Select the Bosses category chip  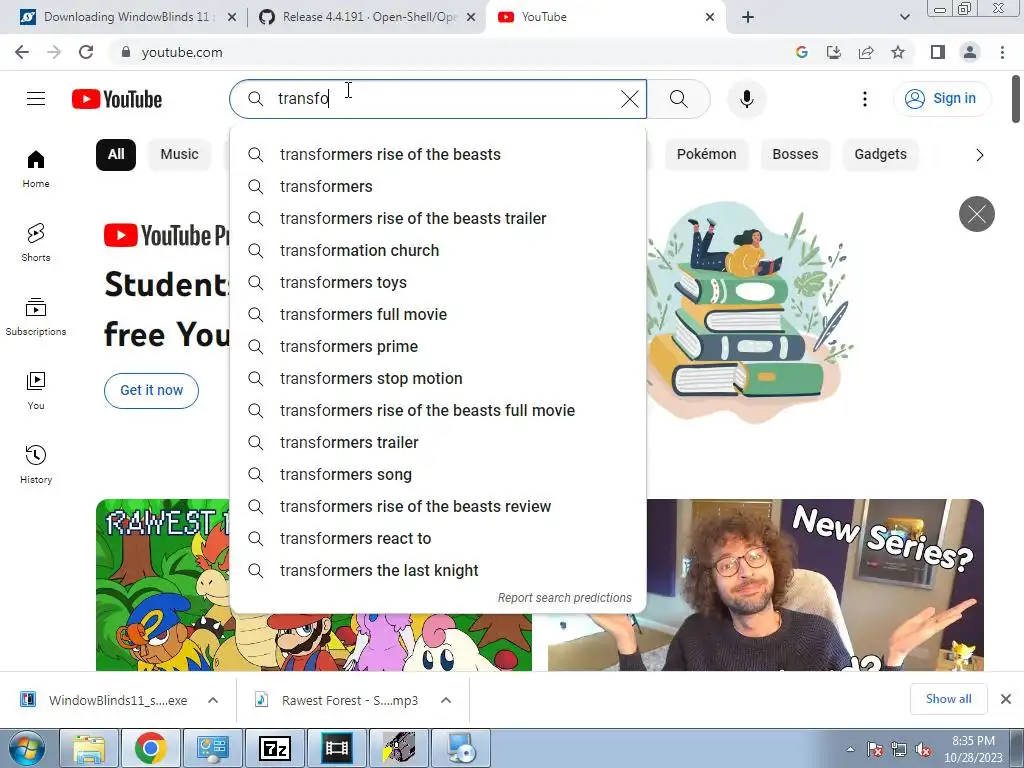tap(795, 155)
